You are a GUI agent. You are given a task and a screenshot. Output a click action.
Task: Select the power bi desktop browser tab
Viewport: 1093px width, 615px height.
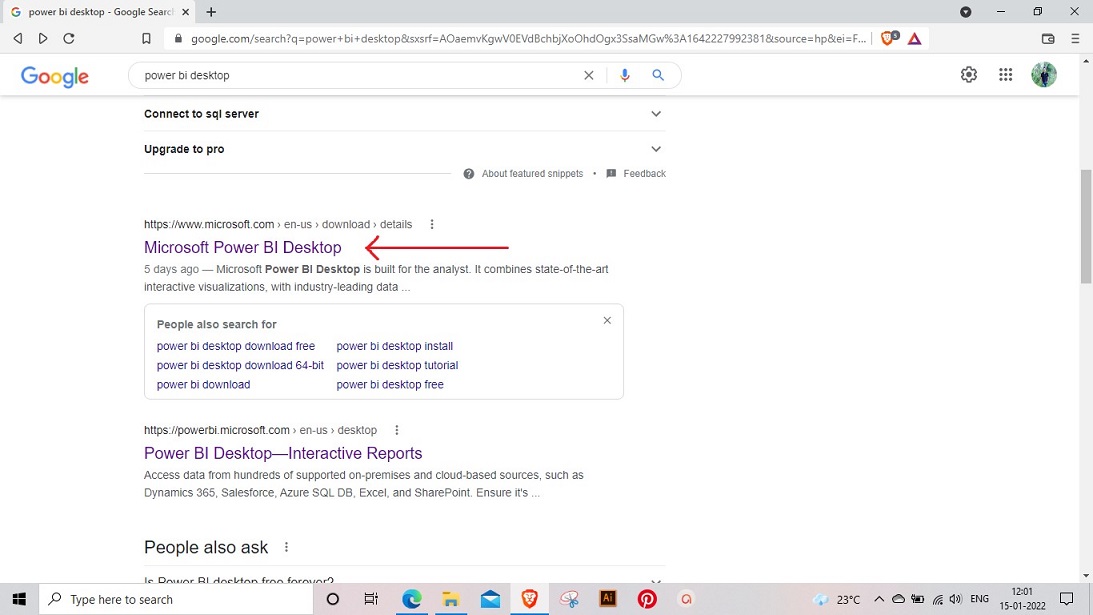point(98,12)
